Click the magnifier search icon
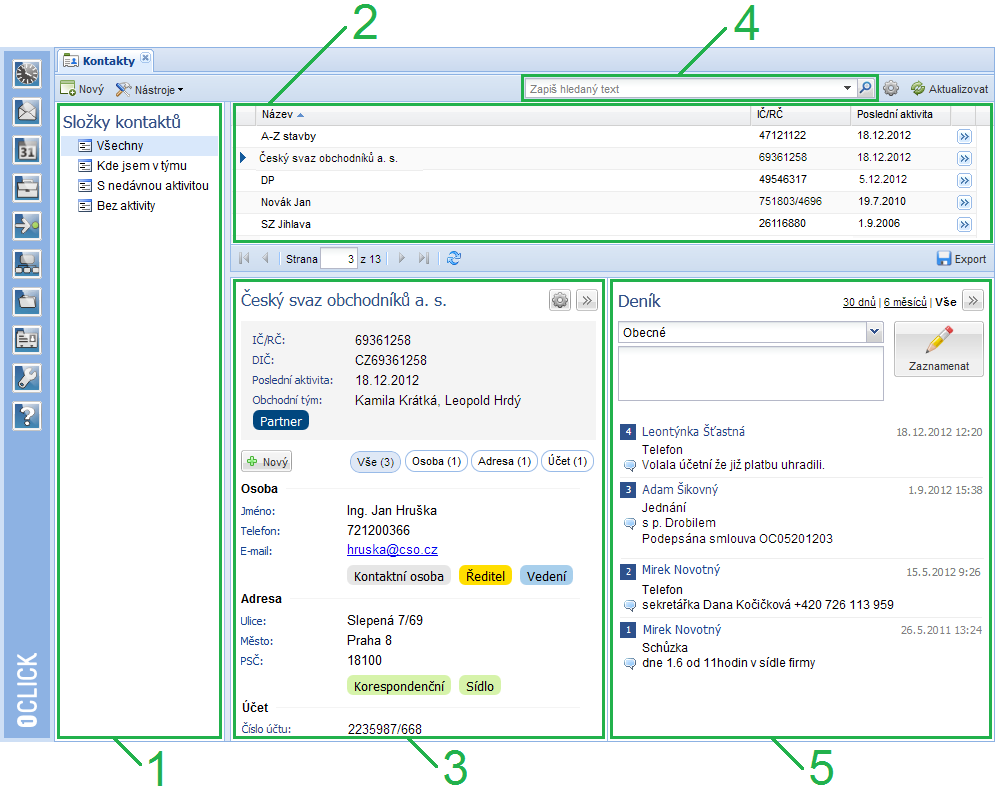The height and width of the screenshot is (790, 995). pyautogui.click(x=866, y=88)
